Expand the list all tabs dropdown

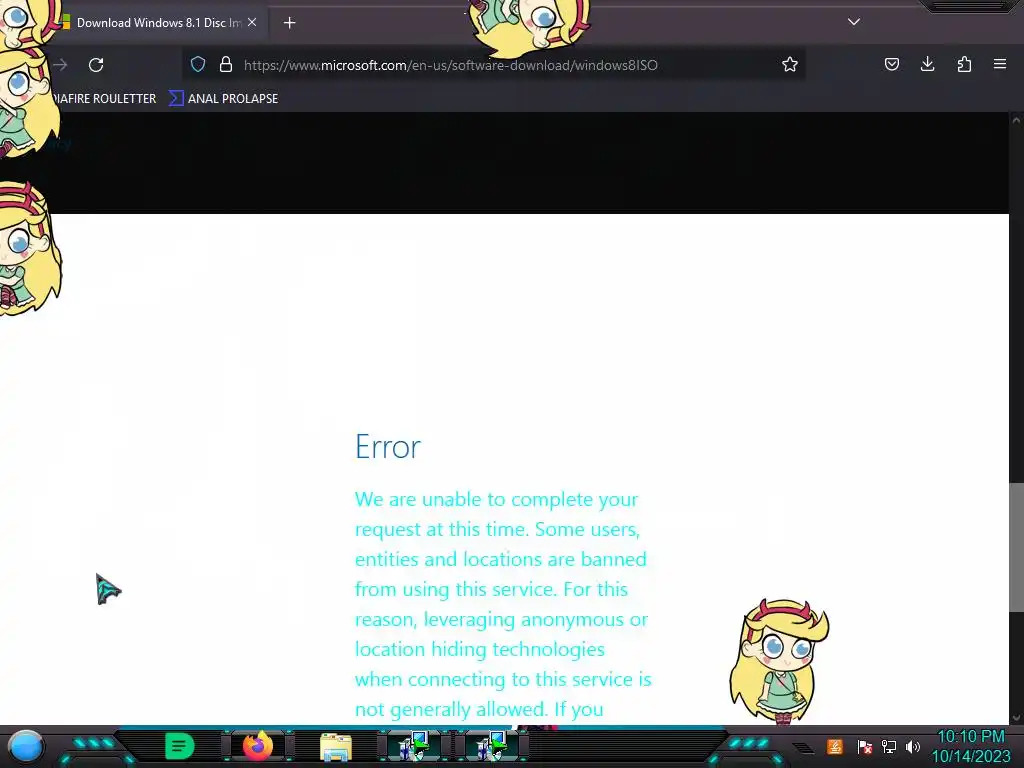(854, 22)
